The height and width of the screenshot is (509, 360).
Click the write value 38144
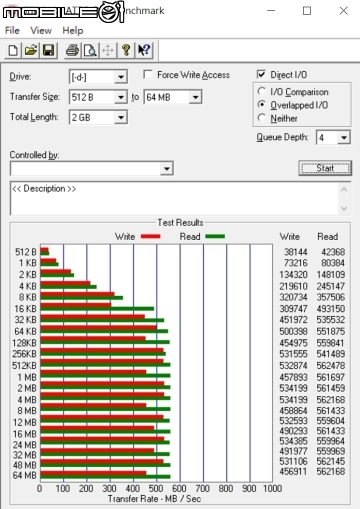(x=296, y=252)
